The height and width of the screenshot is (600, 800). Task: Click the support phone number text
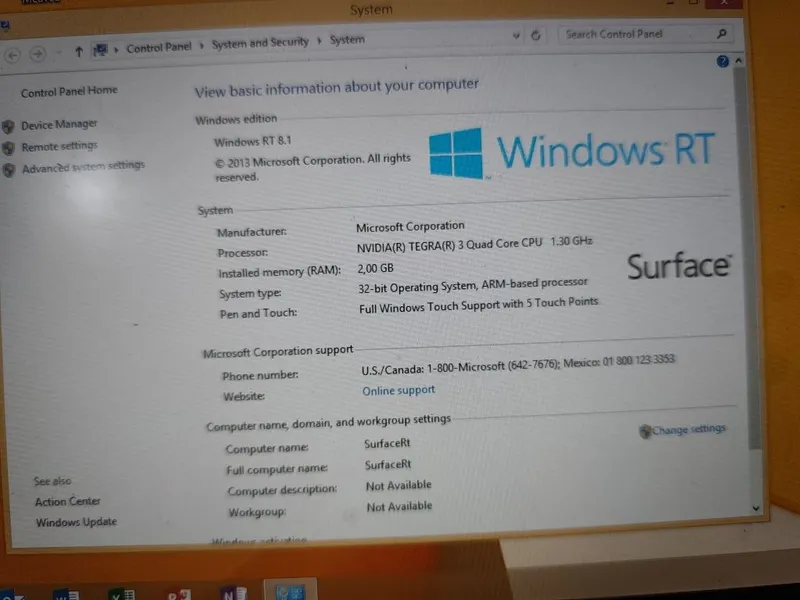click(518, 365)
